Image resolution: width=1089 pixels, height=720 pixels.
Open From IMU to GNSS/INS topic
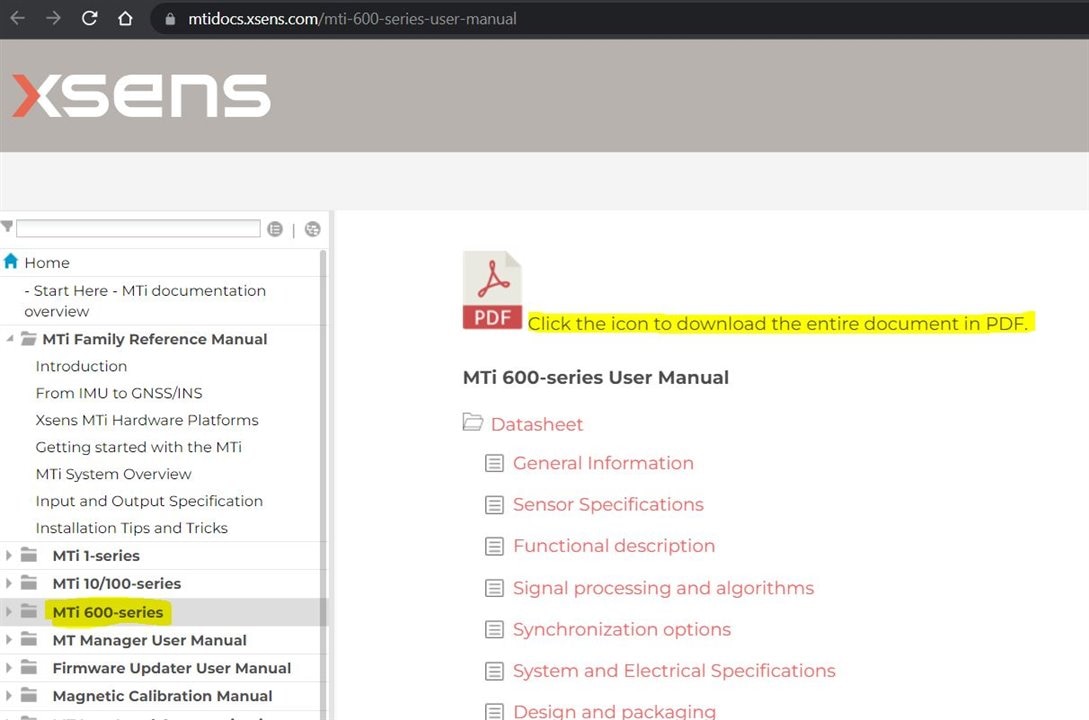[119, 393]
